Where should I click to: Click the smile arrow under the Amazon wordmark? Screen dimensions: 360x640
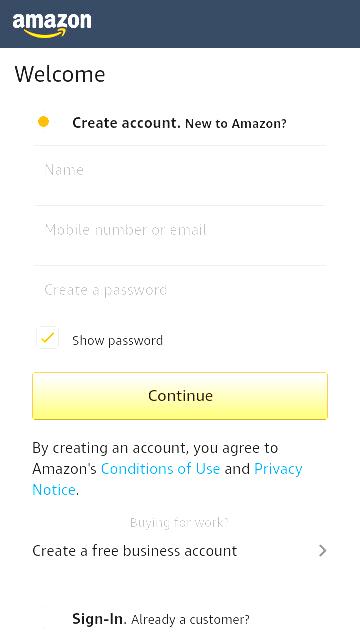(45, 33)
